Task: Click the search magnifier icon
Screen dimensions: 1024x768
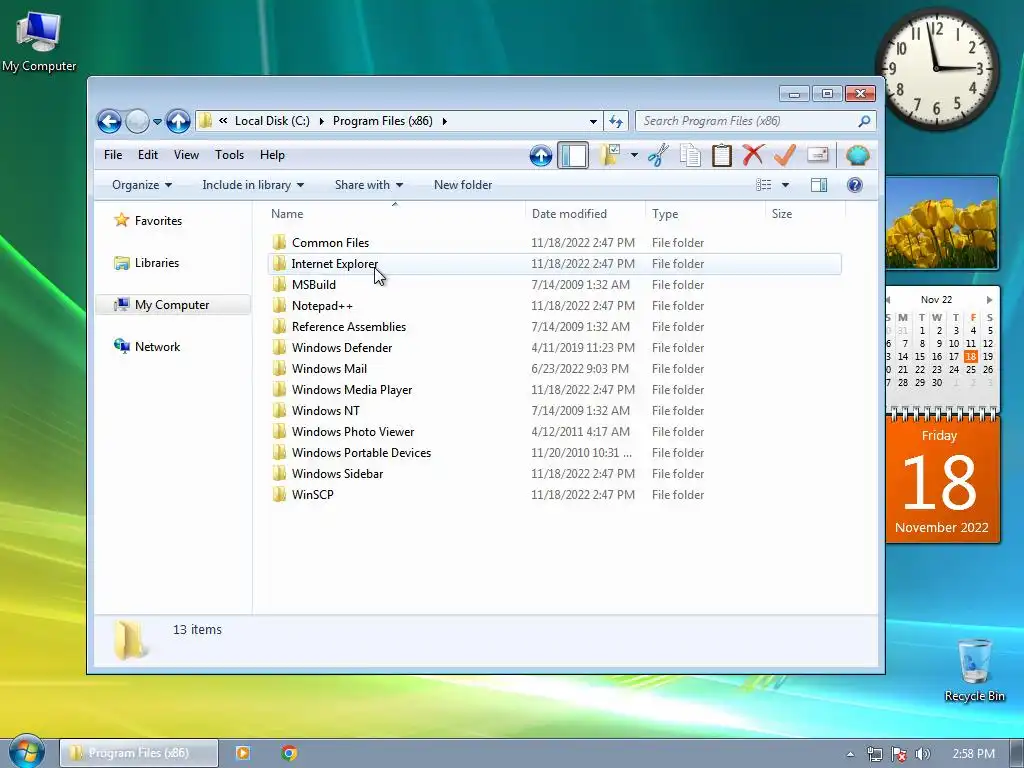Action: [864, 121]
